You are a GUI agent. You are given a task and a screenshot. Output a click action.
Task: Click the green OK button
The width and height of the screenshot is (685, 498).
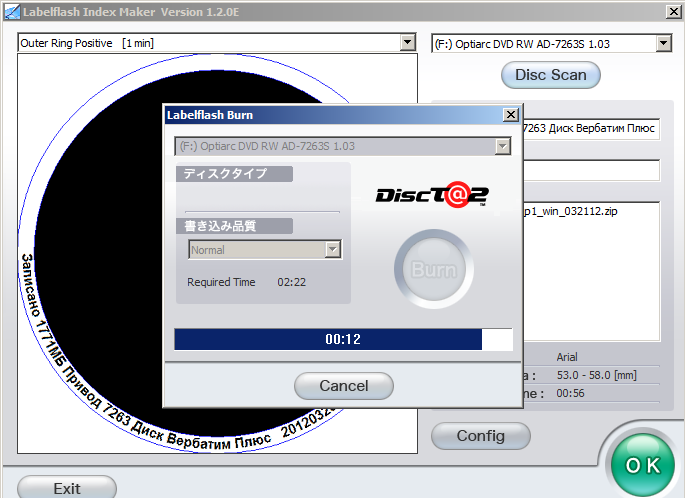(643, 465)
